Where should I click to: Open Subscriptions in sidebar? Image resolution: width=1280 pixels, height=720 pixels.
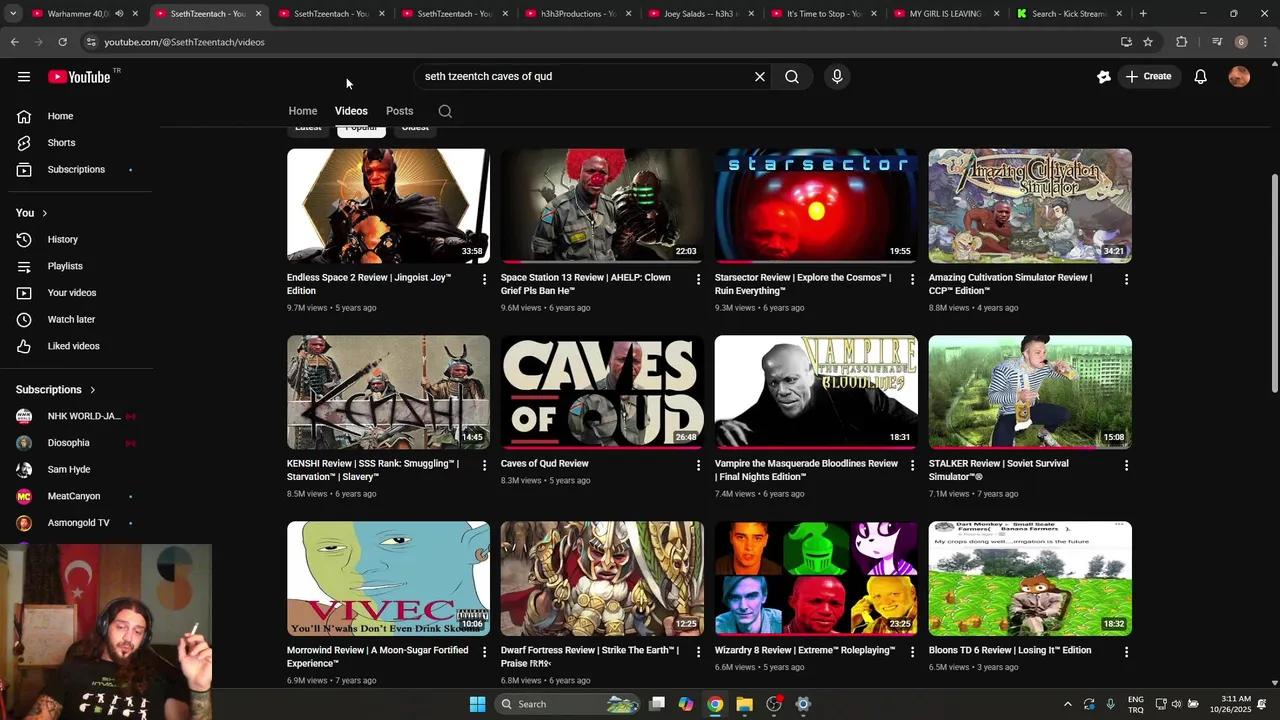click(78, 170)
